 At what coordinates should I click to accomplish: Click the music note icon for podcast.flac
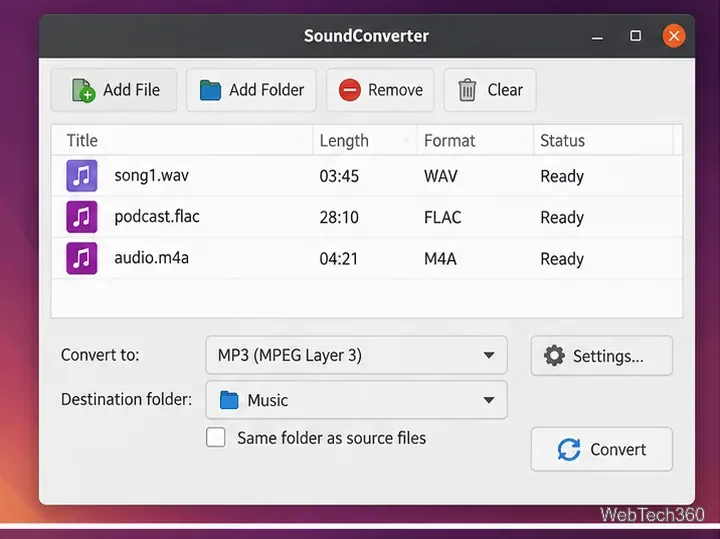tap(82, 217)
